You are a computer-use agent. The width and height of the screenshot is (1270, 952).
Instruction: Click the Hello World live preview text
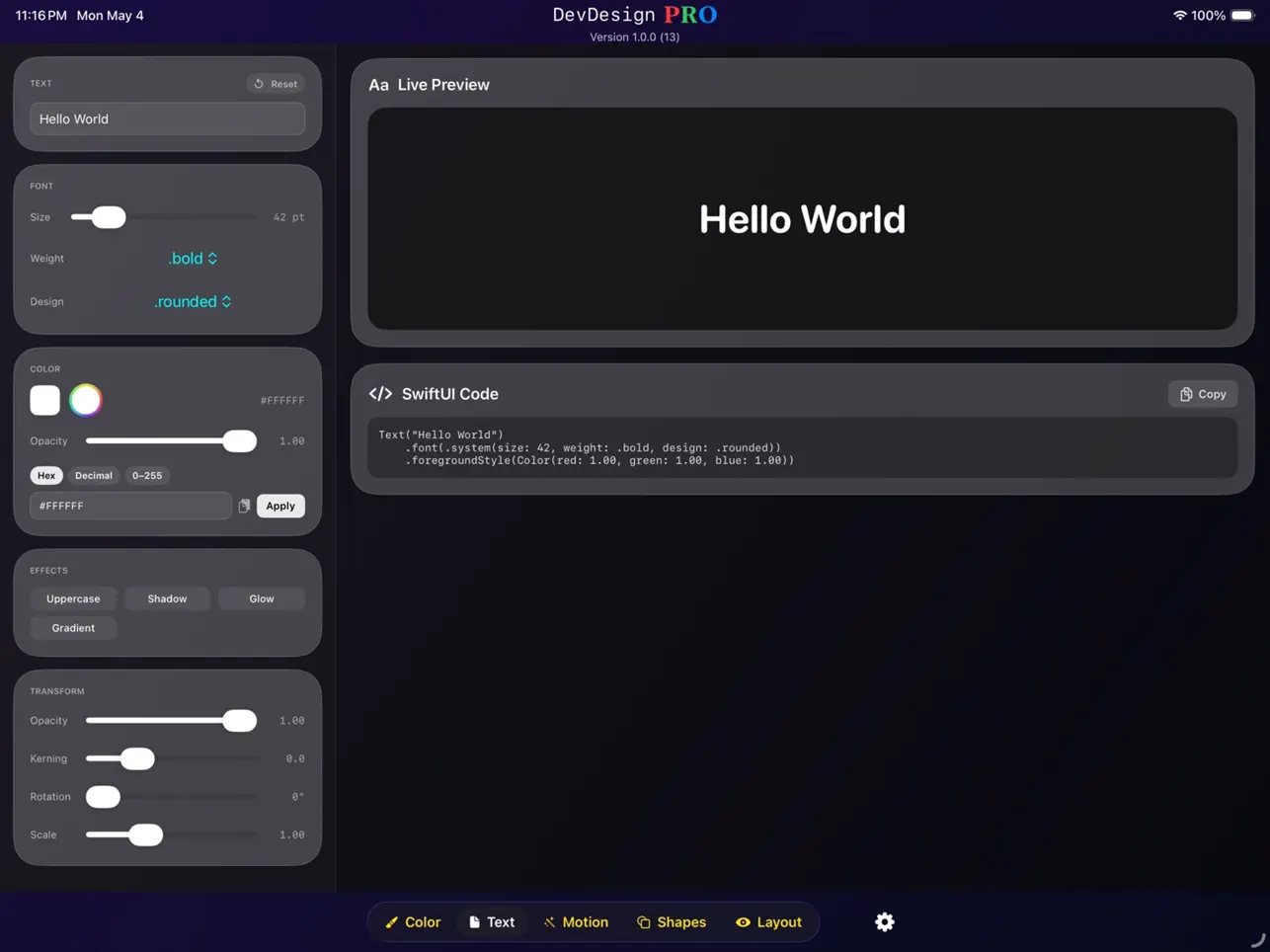click(x=802, y=219)
